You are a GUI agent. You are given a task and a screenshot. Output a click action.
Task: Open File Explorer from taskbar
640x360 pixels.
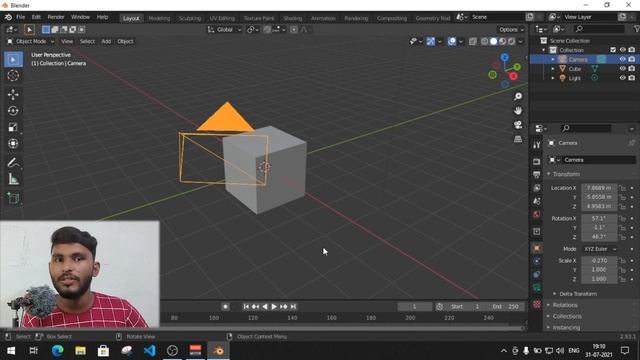(80, 351)
